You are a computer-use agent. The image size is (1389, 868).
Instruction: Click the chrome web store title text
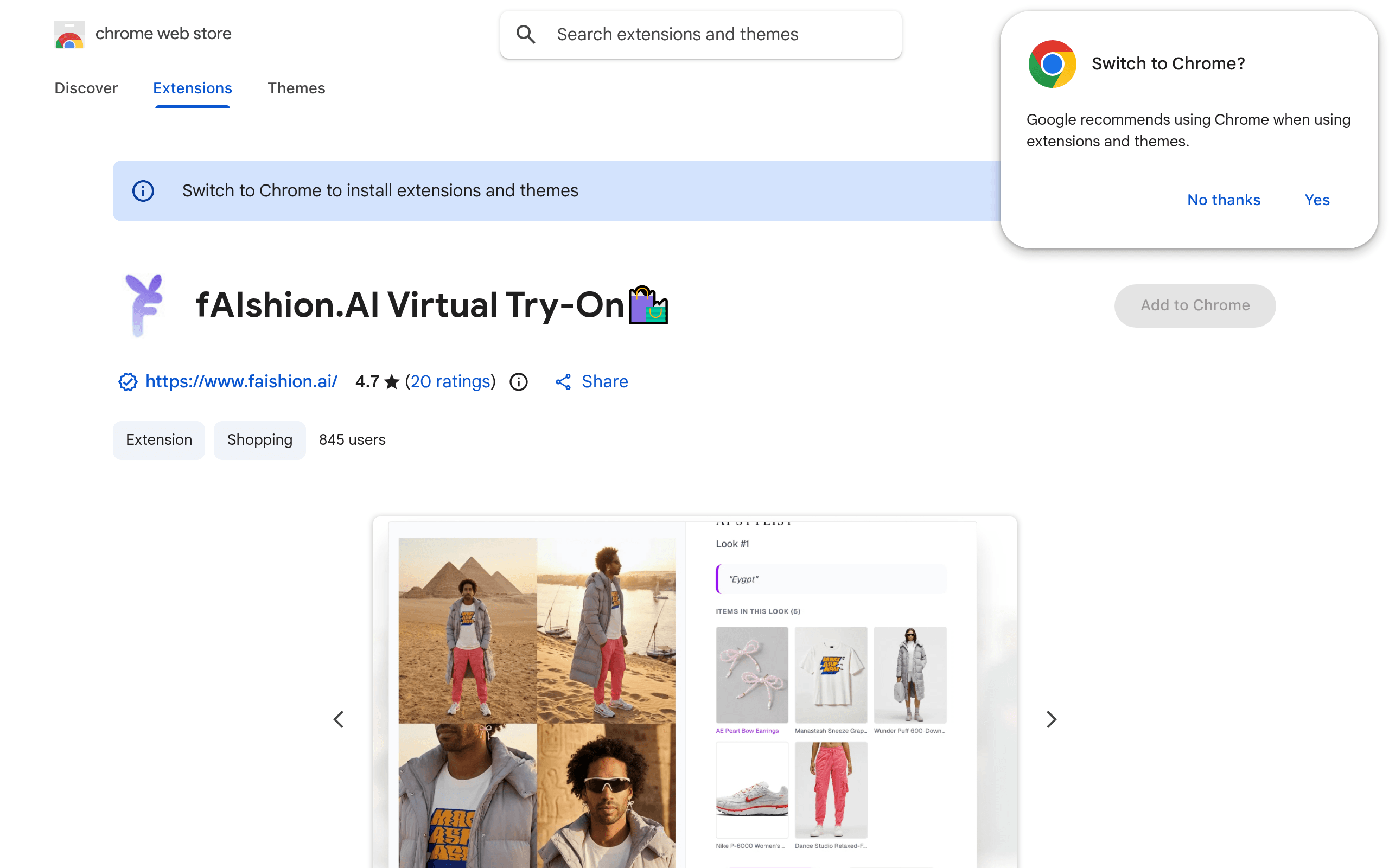pyautogui.click(x=163, y=34)
